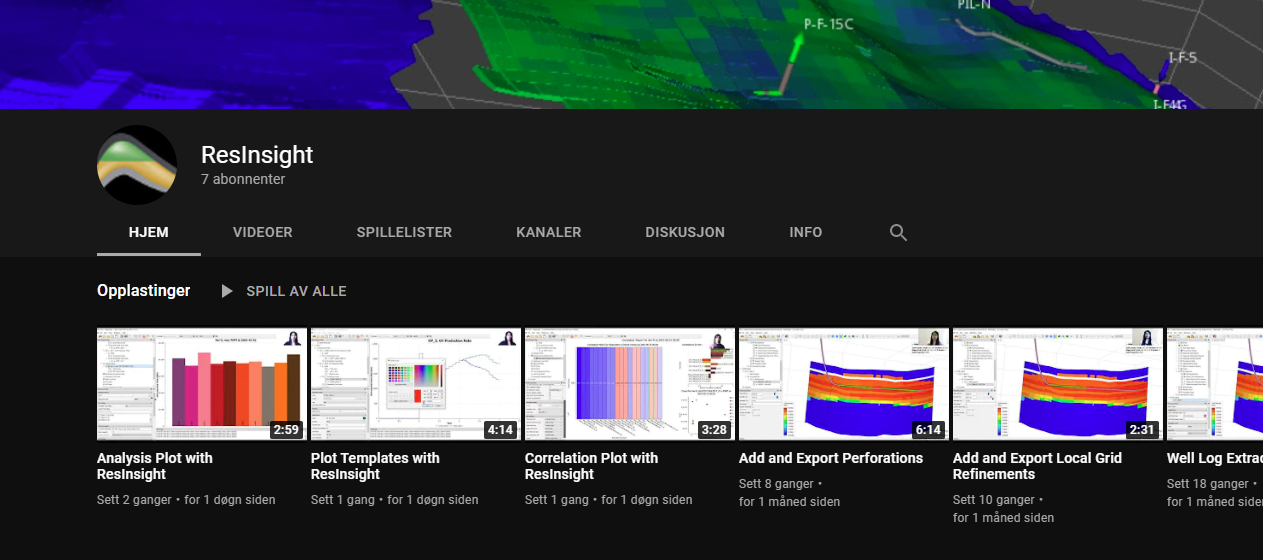Open Correlation Plot with ResInsight thumbnail

630,384
